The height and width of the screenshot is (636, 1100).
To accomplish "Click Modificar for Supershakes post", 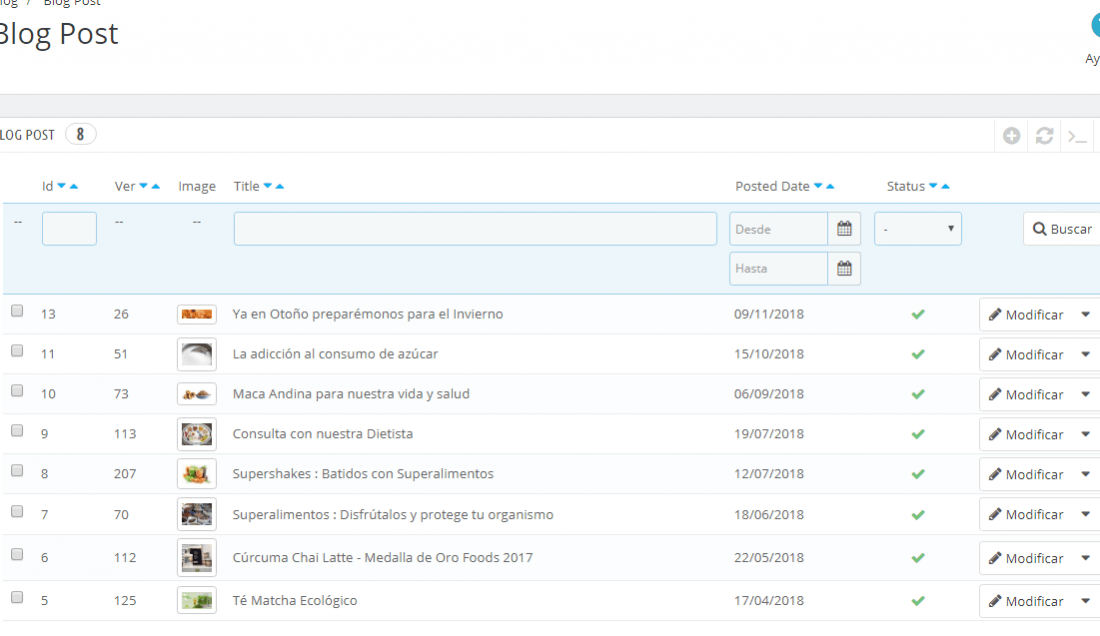I will pos(1026,475).
